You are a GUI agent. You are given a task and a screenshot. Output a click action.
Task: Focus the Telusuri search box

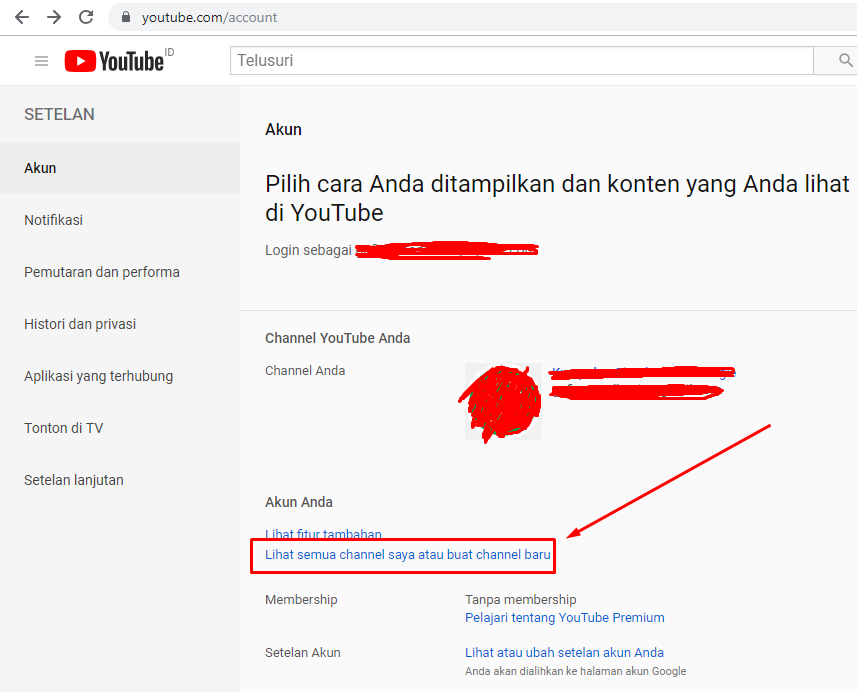click(x=521, y=60)
